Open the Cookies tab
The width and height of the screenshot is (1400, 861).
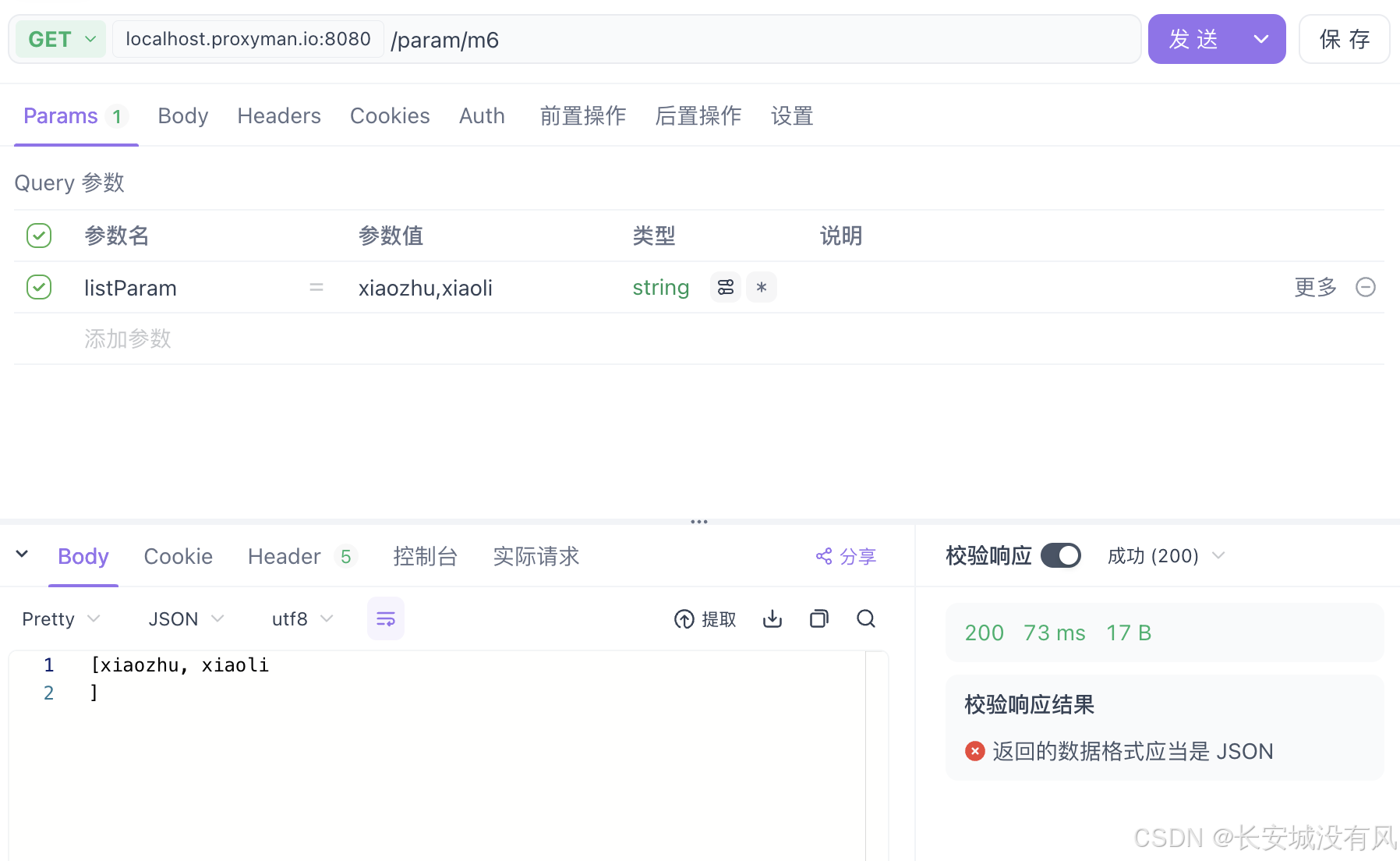[x=390, y=116]
